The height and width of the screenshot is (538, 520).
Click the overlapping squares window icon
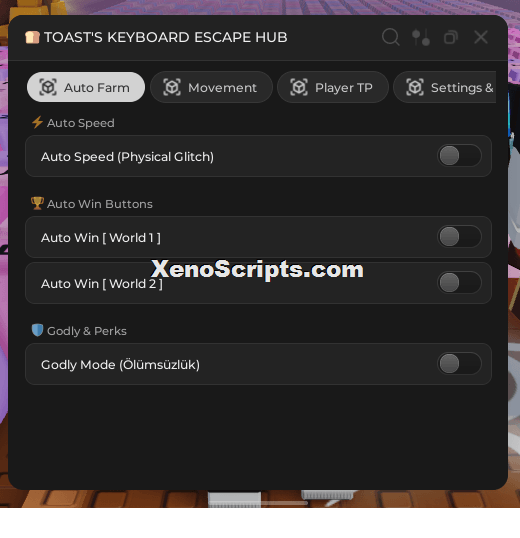point(451,37)
